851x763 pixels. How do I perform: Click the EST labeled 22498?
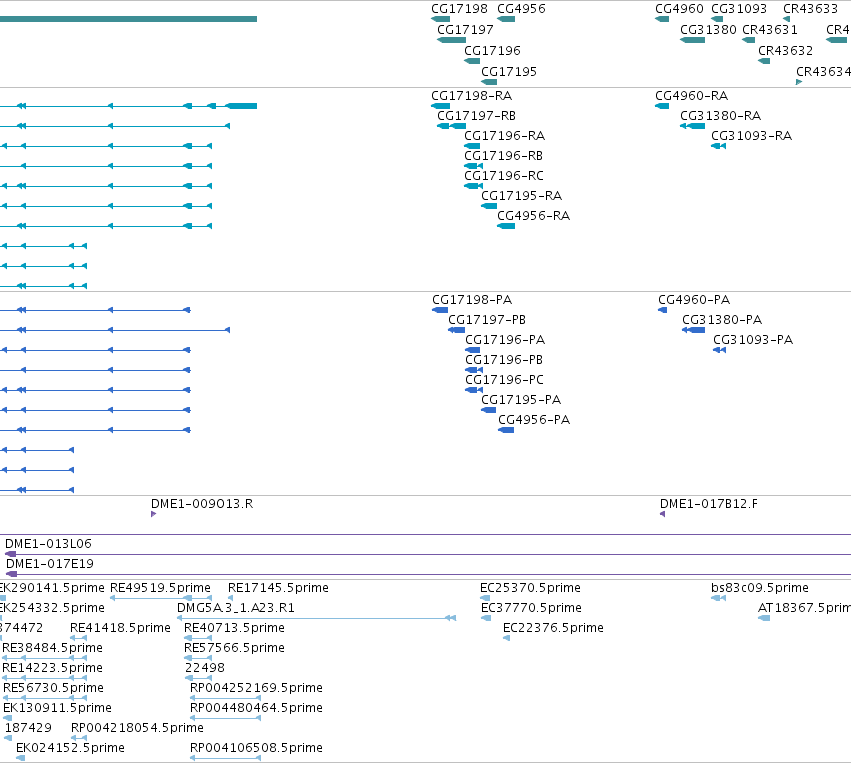click(x=205, y=667)
